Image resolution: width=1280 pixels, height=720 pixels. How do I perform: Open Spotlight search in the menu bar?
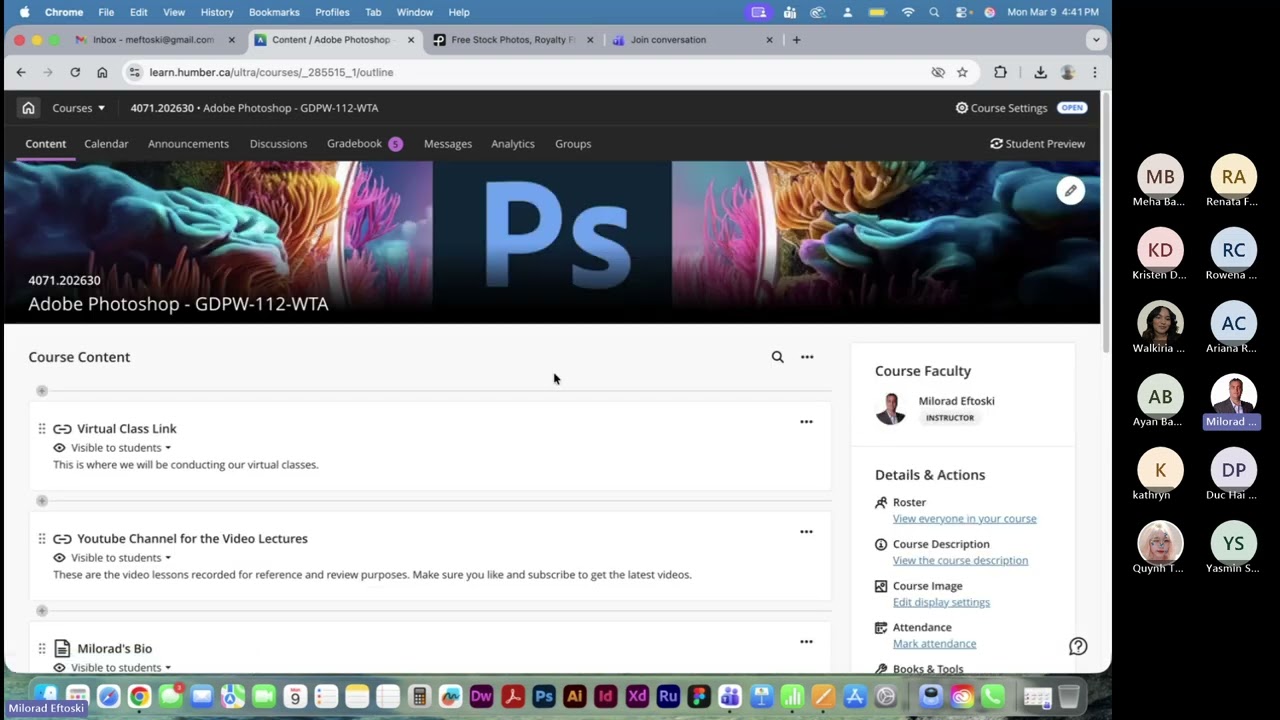(934, 12)
